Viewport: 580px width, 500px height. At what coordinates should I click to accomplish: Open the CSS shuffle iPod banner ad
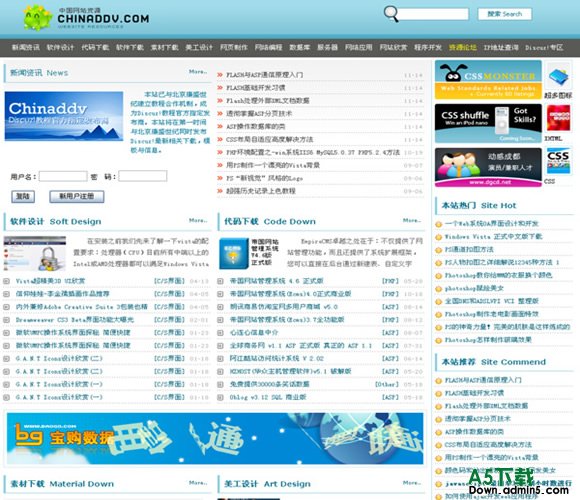point(488,123)
